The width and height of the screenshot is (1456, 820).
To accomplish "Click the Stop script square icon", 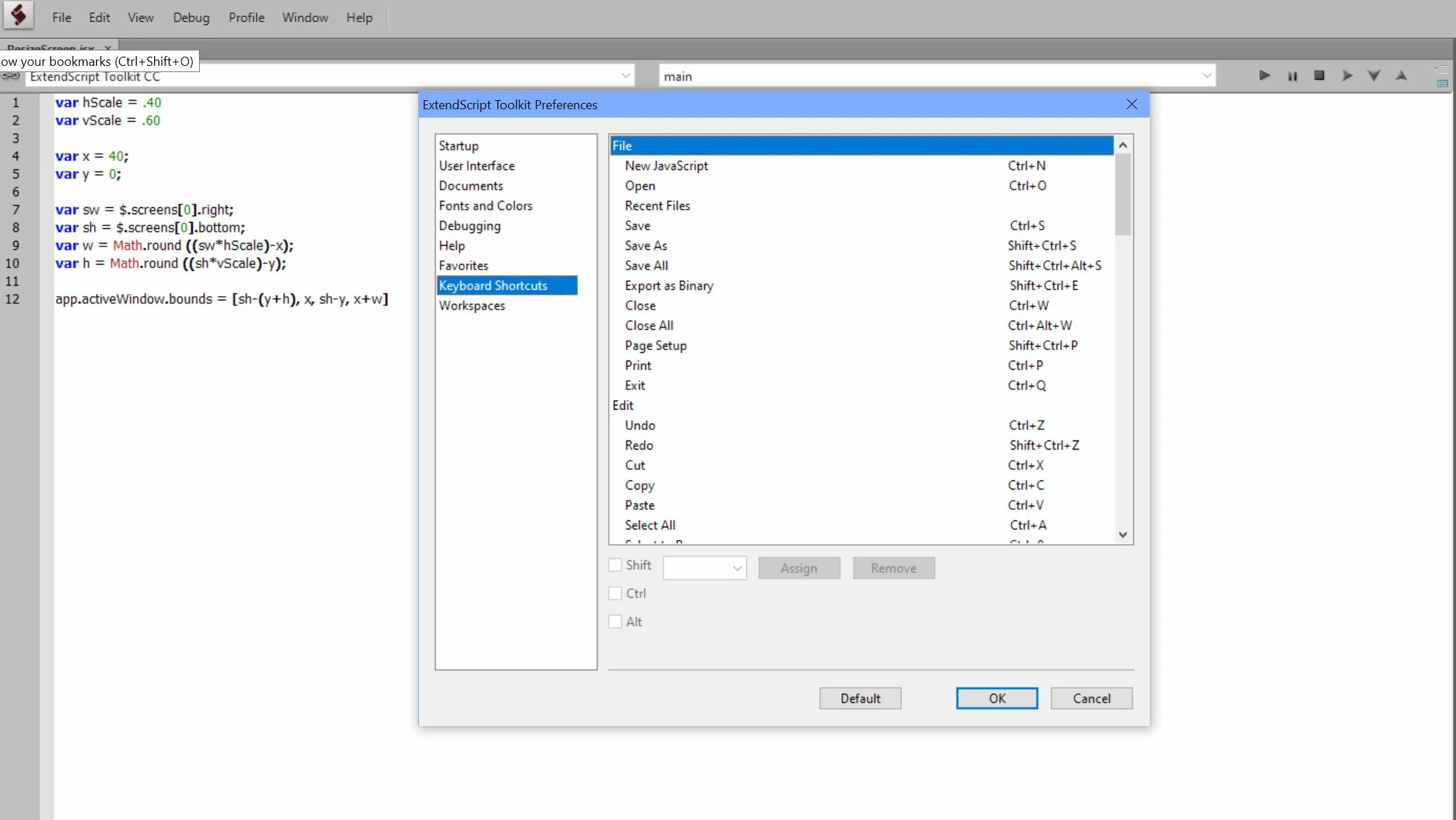I will tap(1319, 76).
